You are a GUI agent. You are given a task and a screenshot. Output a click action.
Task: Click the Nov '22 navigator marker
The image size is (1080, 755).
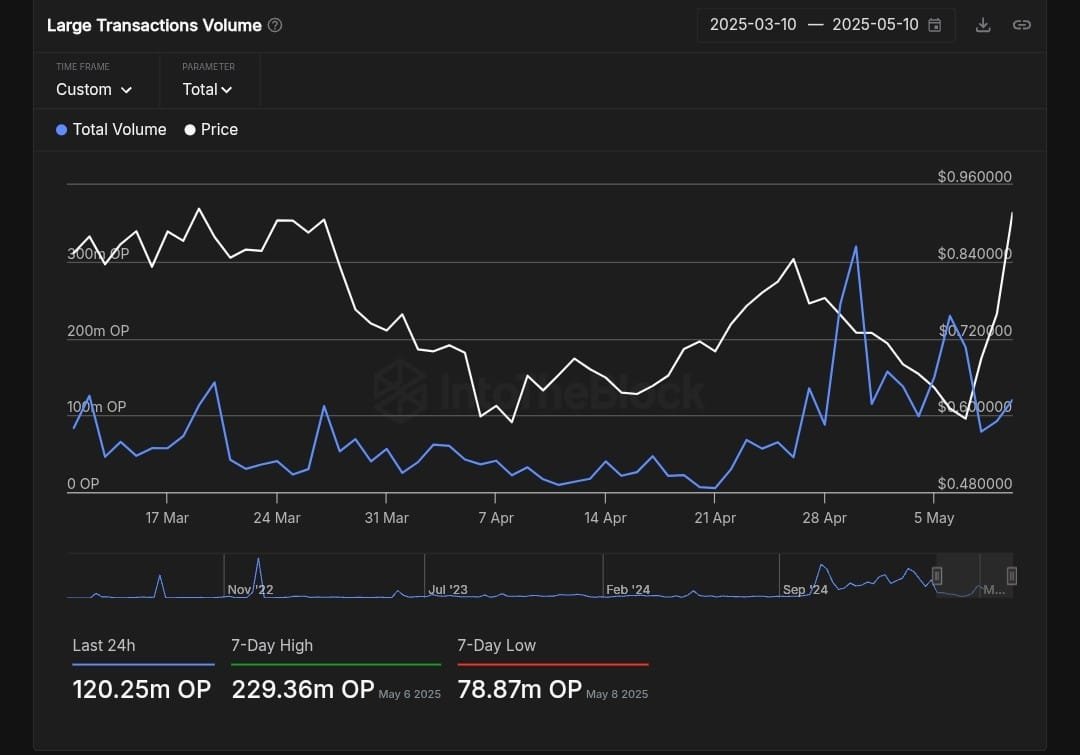click(x=250, y=590)
